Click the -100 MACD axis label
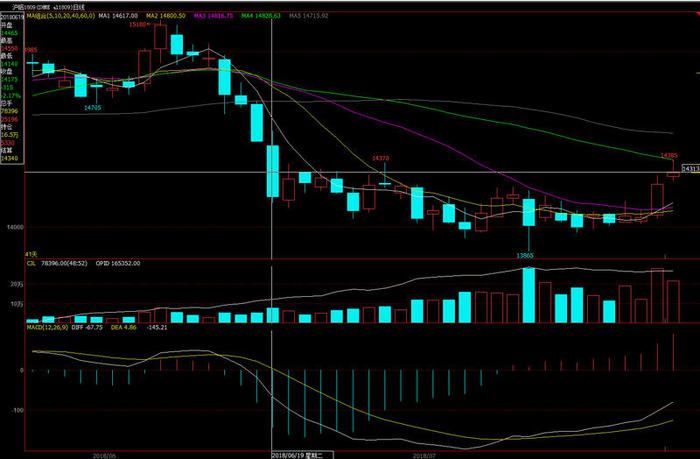 tap(17, 410)
